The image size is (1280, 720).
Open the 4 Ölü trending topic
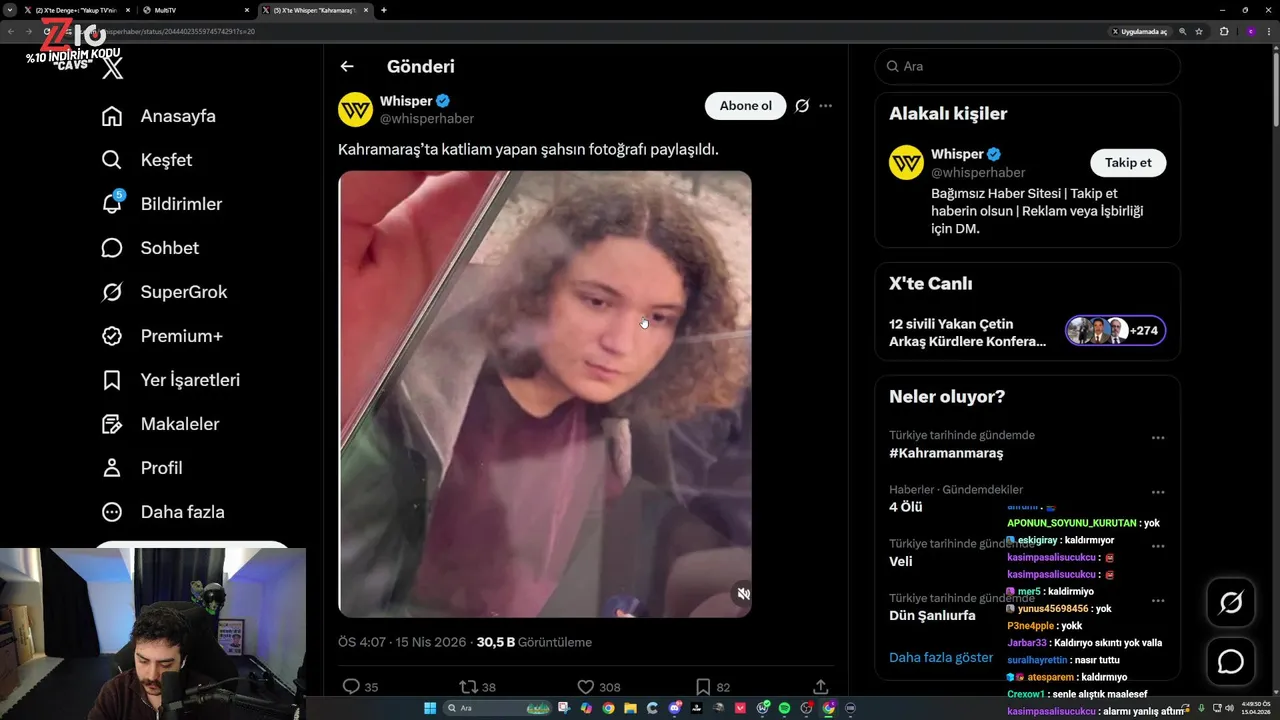(x=906, y=507)
